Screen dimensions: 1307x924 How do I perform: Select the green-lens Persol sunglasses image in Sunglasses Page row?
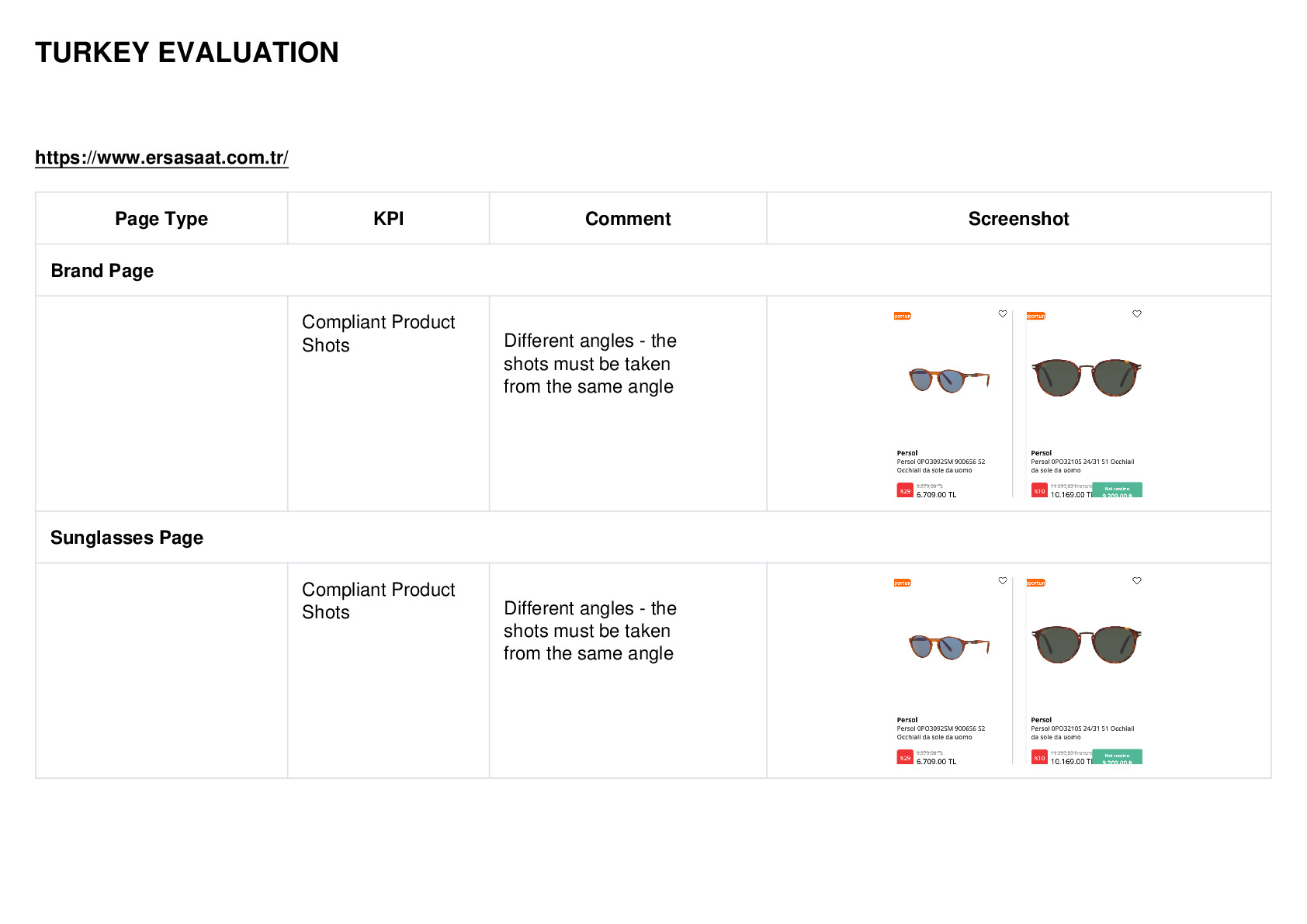coord(1087,645)
